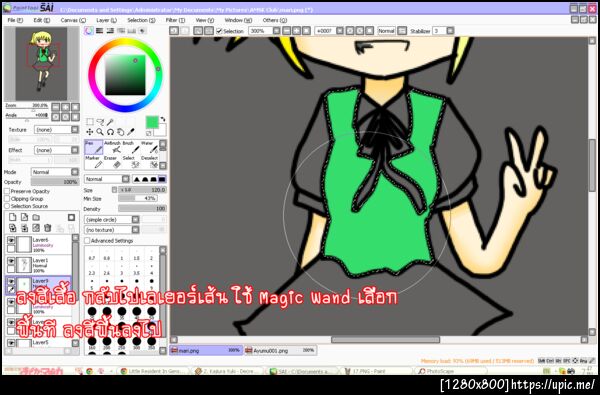Select the Deselect pen tool
The width and height of the screenshot is (600, 395).
point(149,162)
